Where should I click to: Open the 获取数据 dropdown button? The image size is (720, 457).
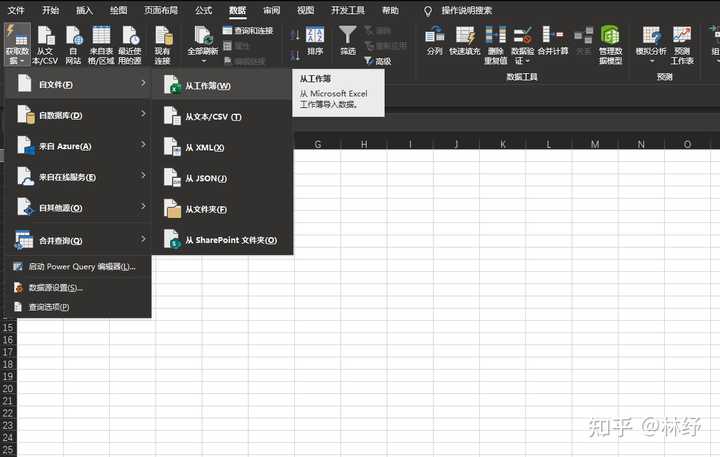point(17,45)
